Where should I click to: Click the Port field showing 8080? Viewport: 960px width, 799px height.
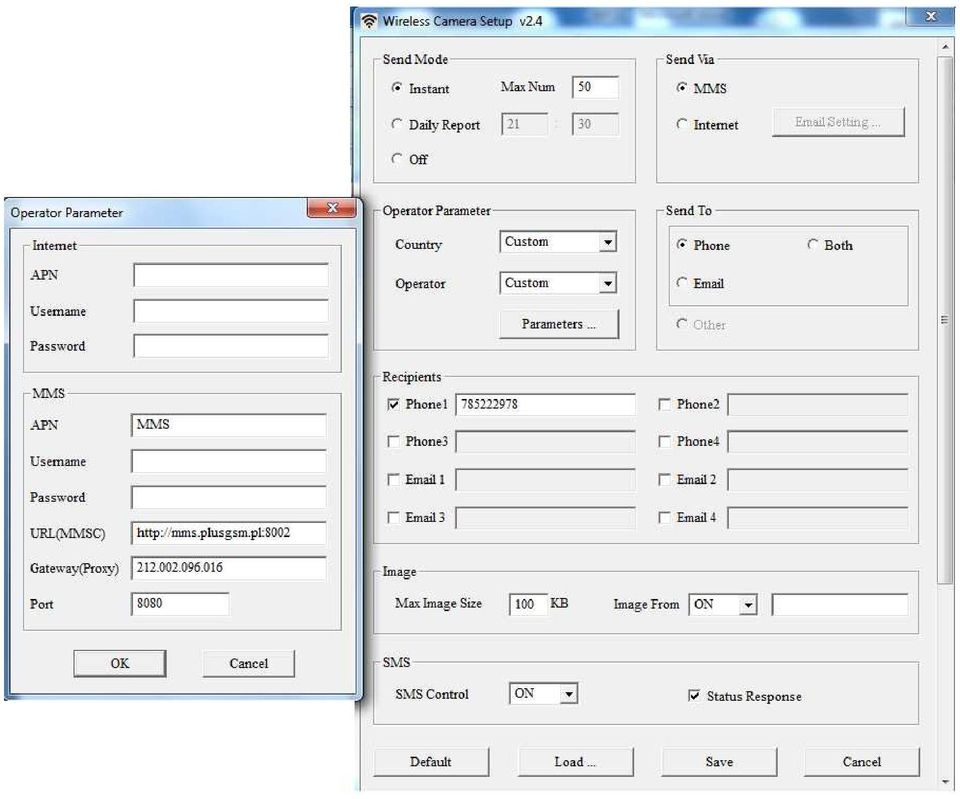click(x=180, y=604)
